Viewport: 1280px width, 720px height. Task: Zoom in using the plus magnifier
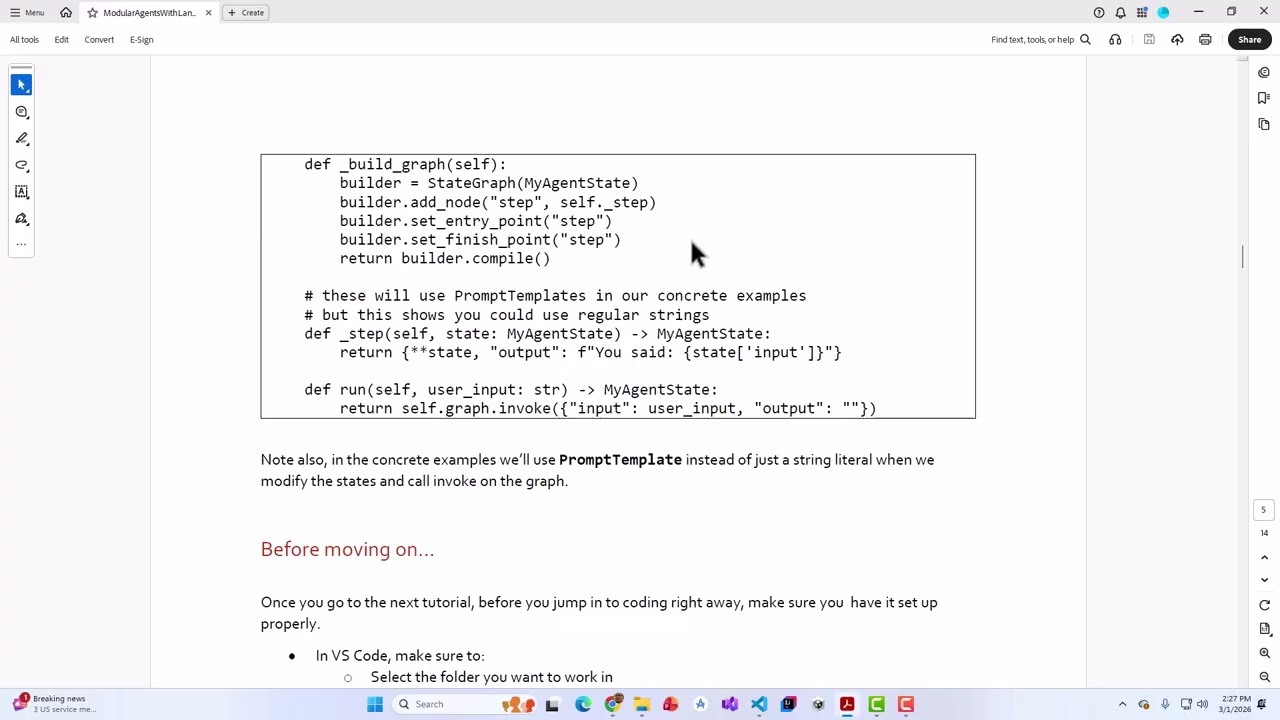click(x=1264, y=653)
